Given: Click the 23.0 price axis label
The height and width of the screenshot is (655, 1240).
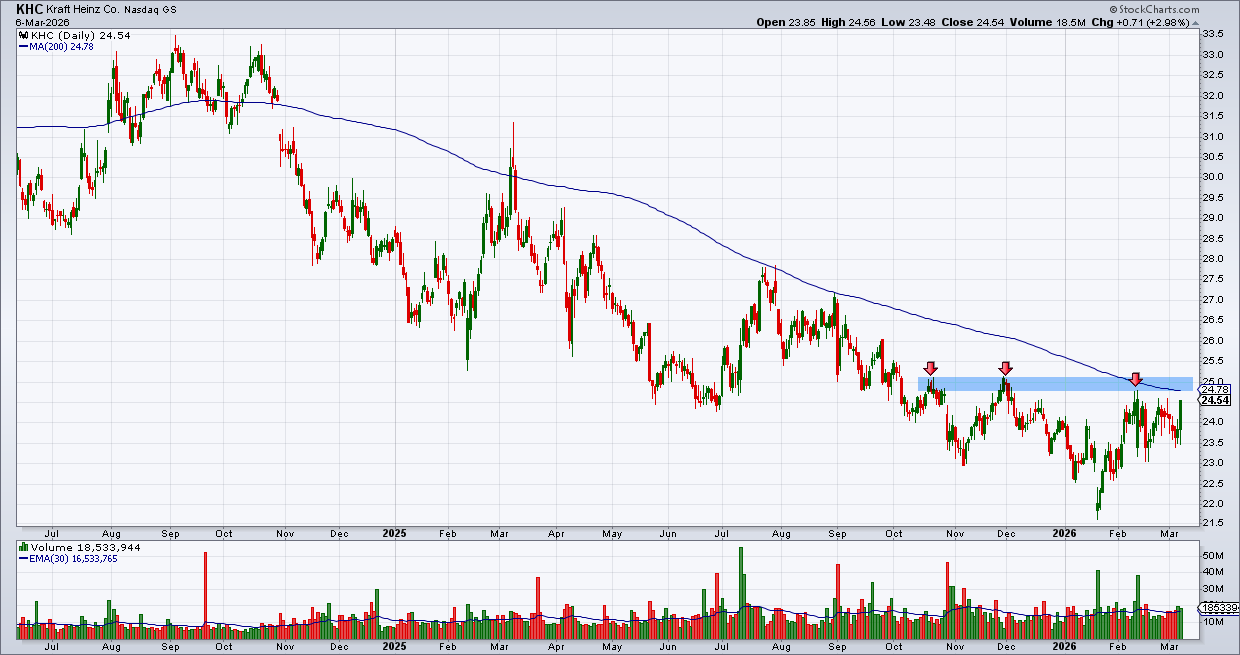Looking at the screenshot, I should coord(1211,463).
